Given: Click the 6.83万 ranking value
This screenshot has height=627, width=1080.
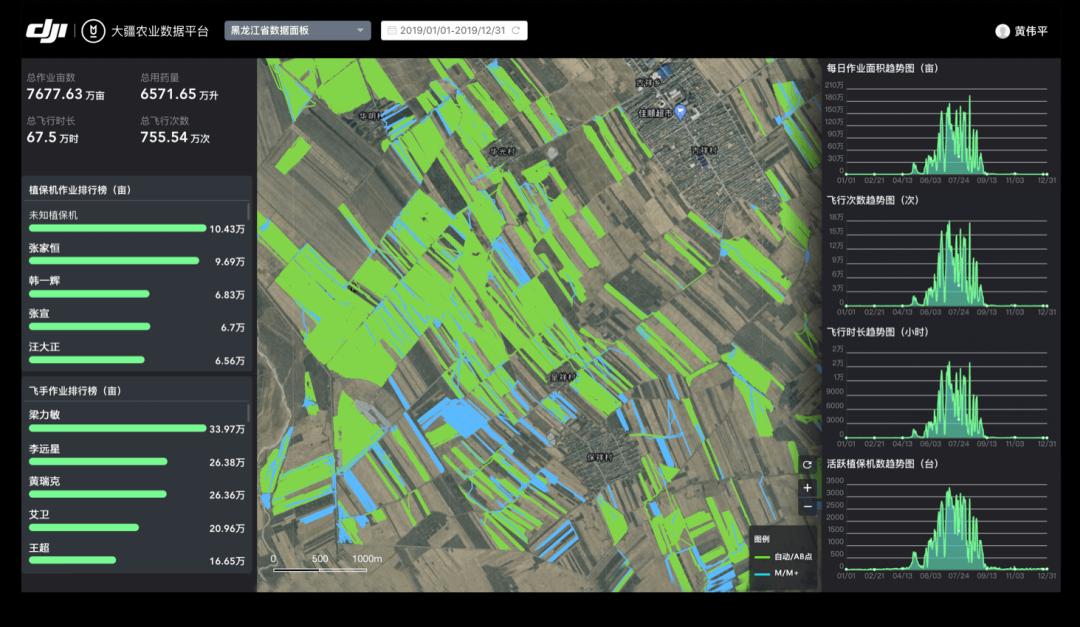Looking at the screenshot, I should coord(230,295).
